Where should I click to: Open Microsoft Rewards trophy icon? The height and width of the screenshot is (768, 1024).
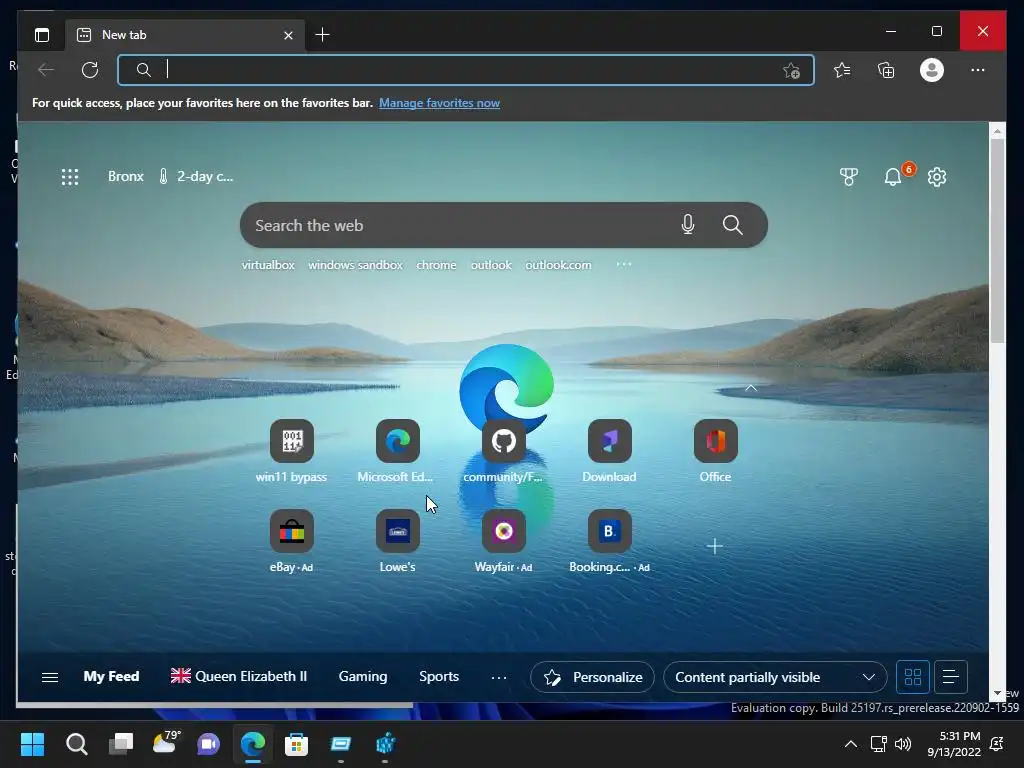(x=848, y=176)
